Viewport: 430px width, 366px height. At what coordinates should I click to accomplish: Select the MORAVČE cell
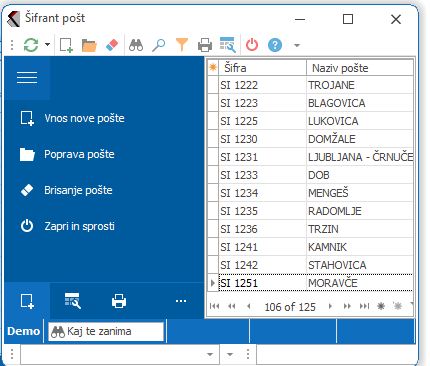pyautogui.click(x=360, y=283)
